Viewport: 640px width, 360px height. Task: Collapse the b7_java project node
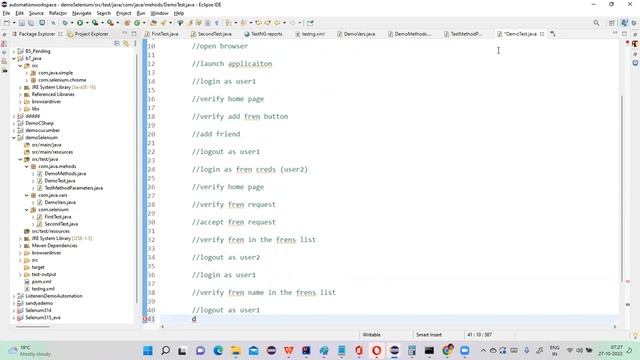14,58
